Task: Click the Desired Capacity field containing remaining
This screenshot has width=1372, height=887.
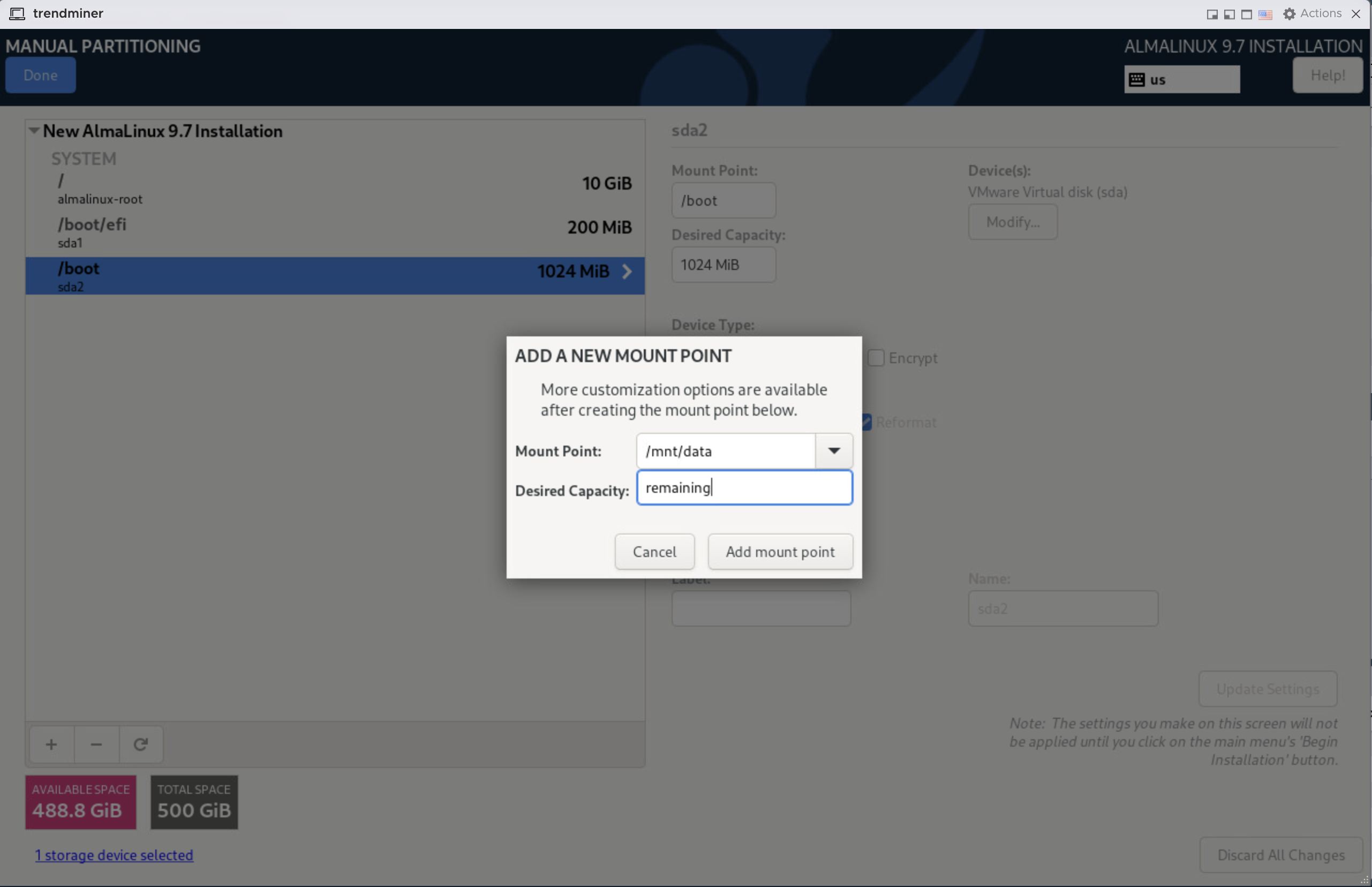Action: tap(744, 488)
